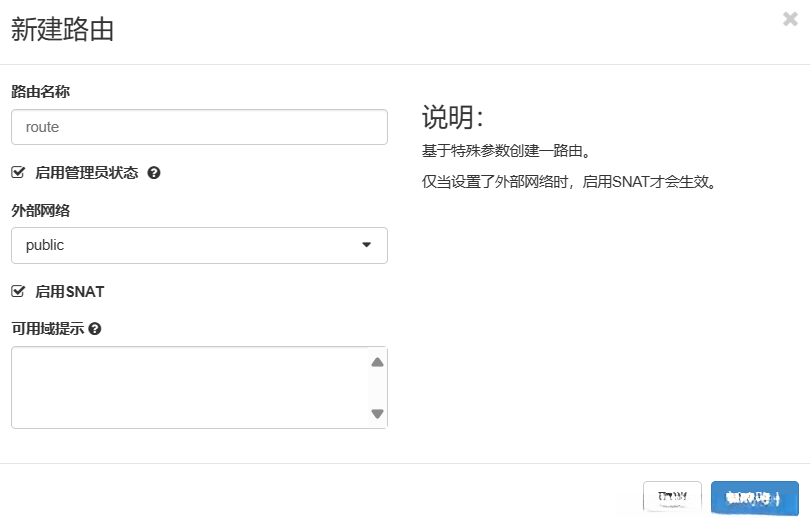810x525 pixels.
Task: Click the 路由名称 field label
Action: pyautogui.click(x=40, y=91)
